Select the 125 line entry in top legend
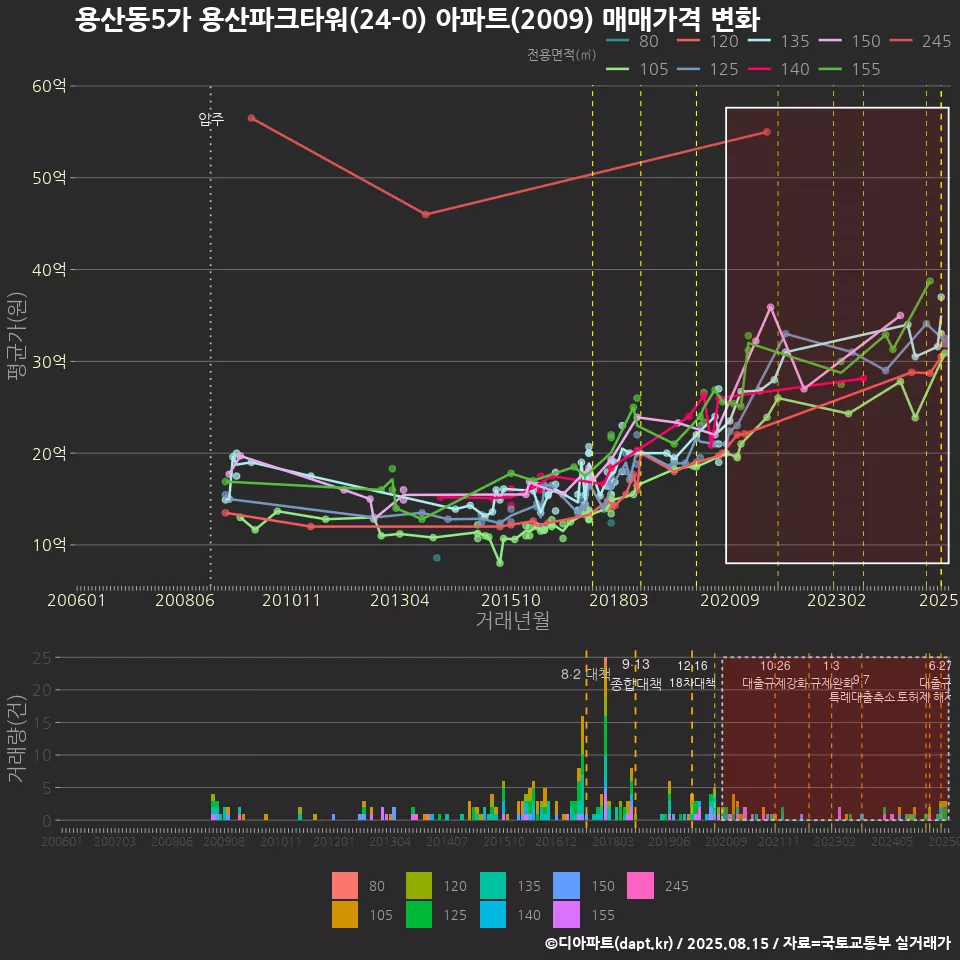This screenshot has width=960, height=960. (708, 69)
